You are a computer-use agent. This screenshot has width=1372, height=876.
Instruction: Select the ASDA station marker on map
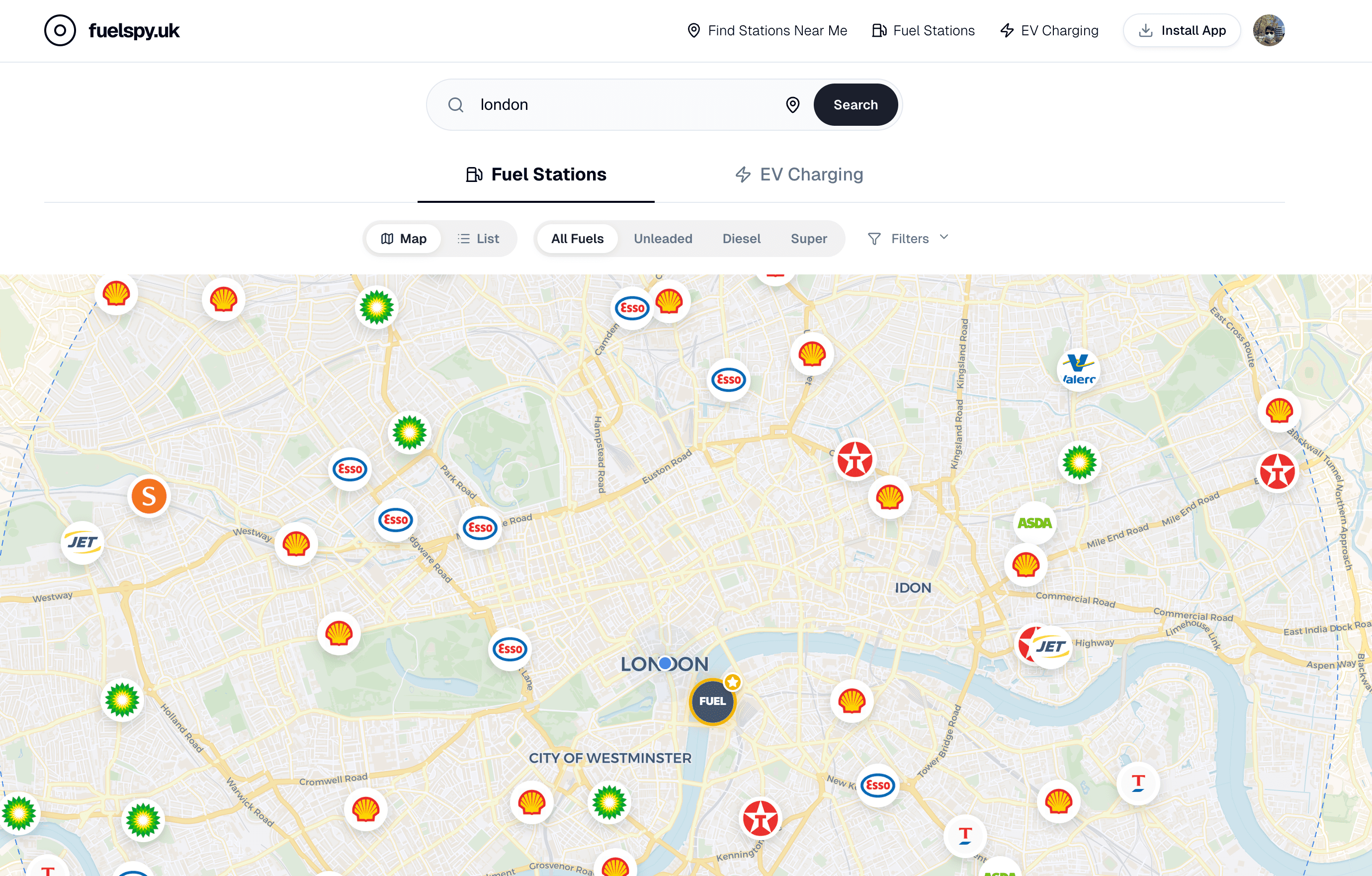1034,523
